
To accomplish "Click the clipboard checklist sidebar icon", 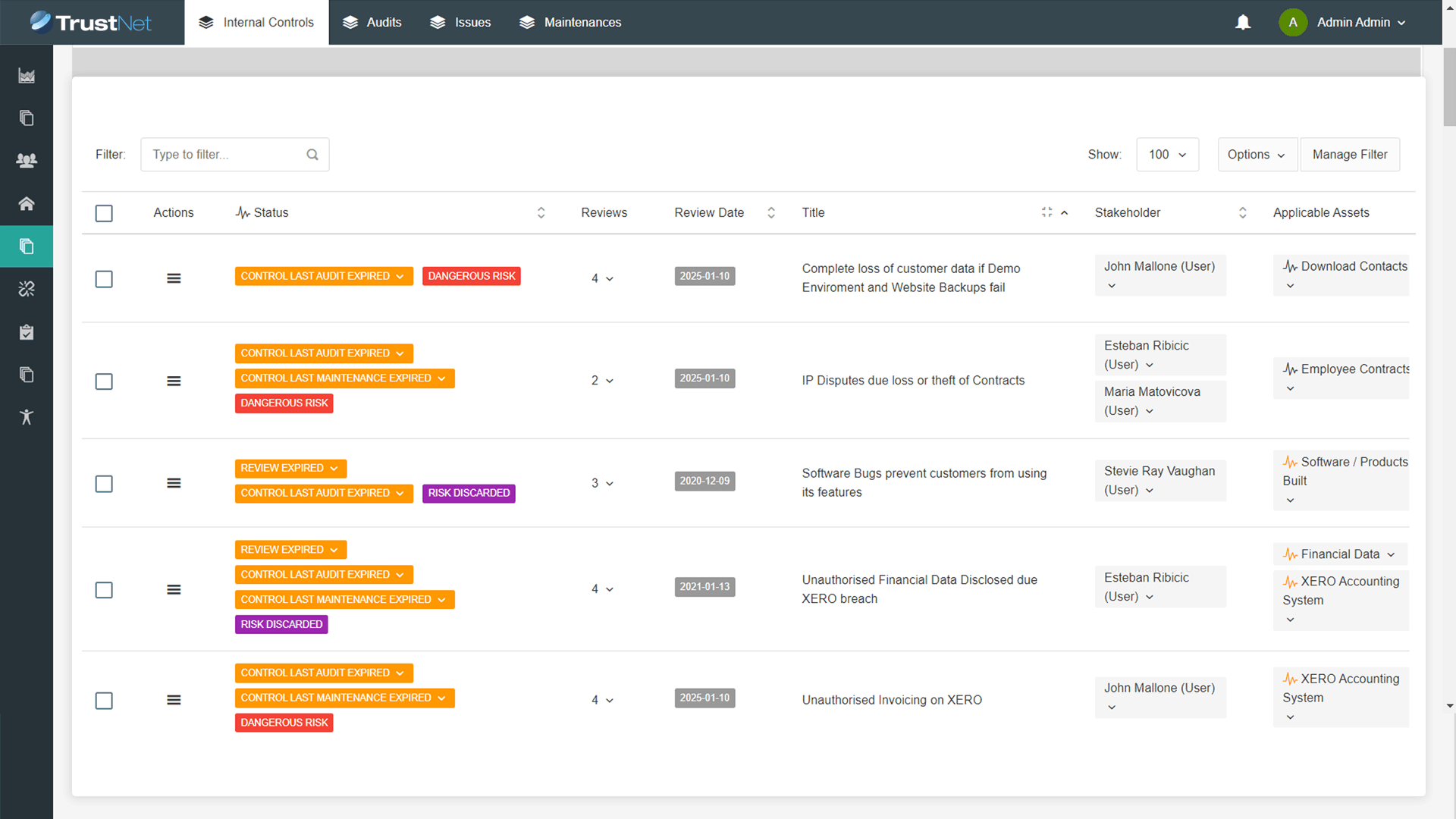I will [27, 332].
